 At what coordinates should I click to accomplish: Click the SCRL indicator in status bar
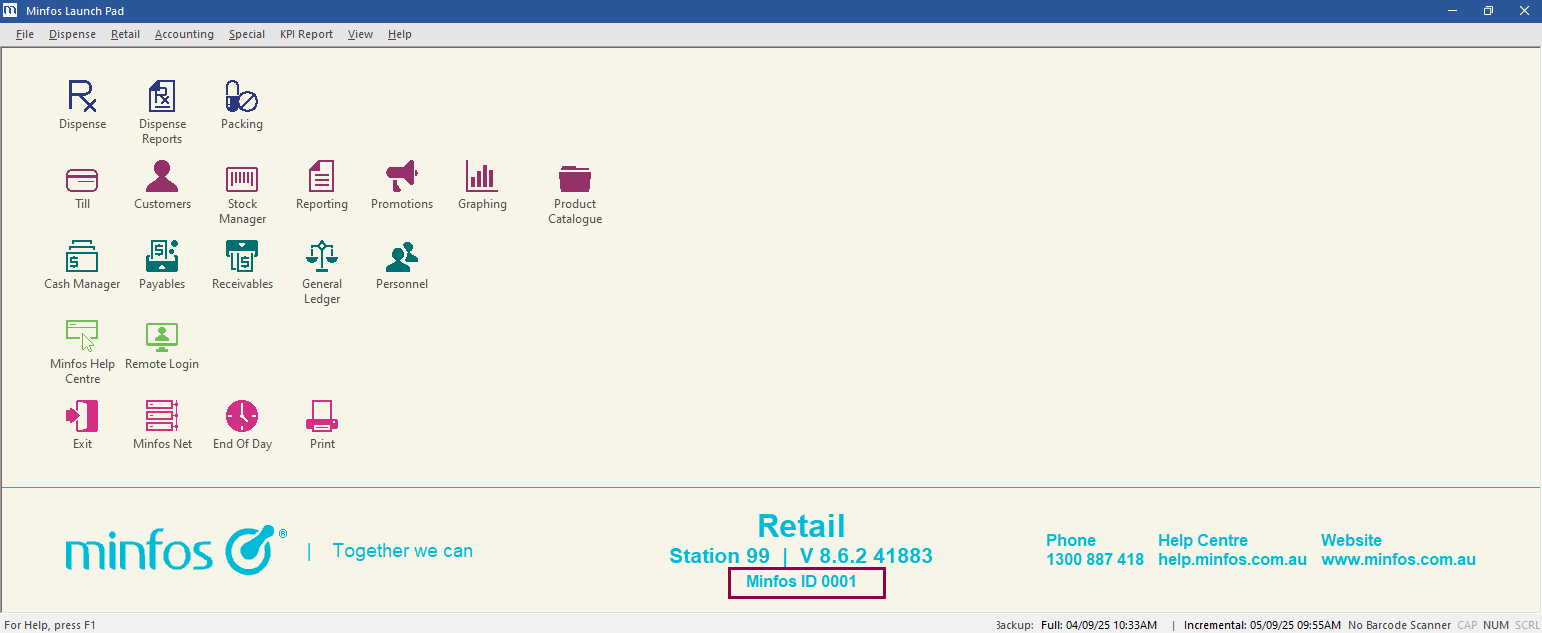pyautogui.click(x=1527, y=625)
